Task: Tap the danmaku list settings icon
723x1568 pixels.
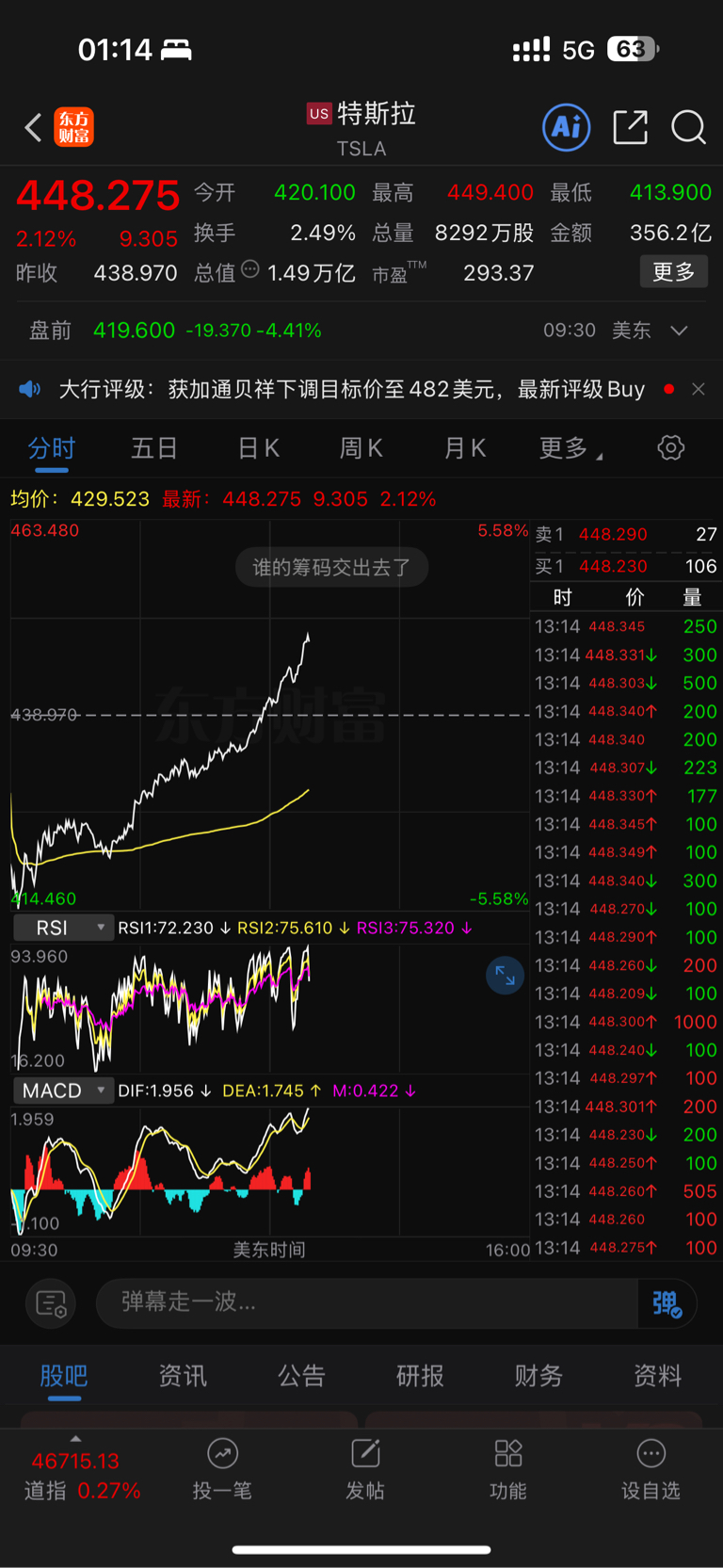Action: click(x=51, y=1303)
